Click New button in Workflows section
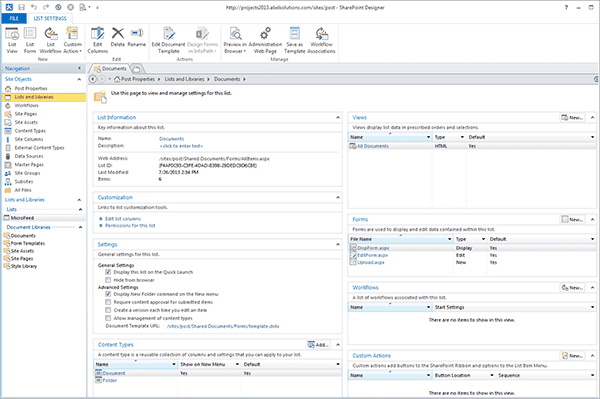 [572, 288]
